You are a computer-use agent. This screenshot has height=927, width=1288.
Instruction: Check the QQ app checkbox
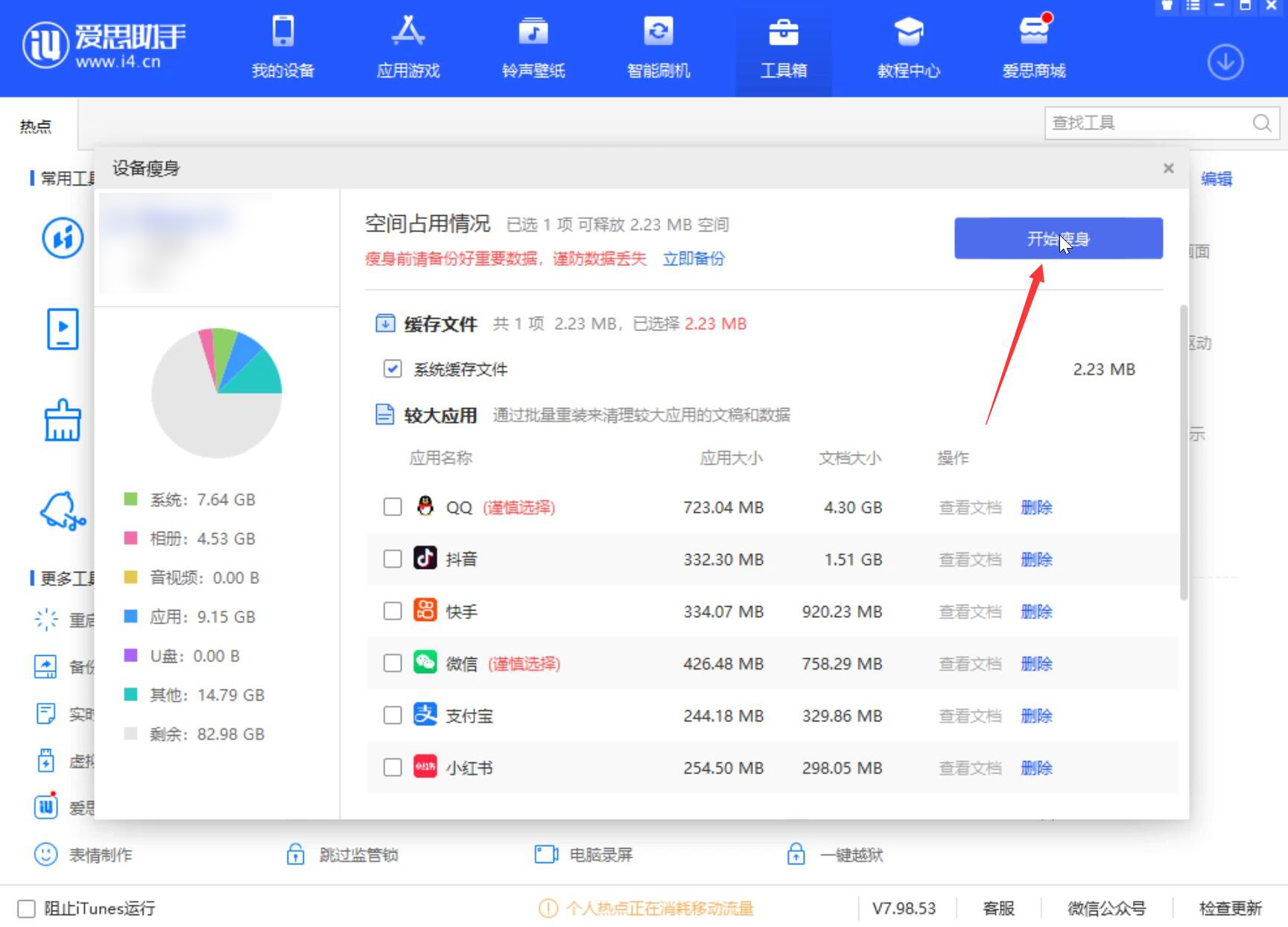point(393,507)
